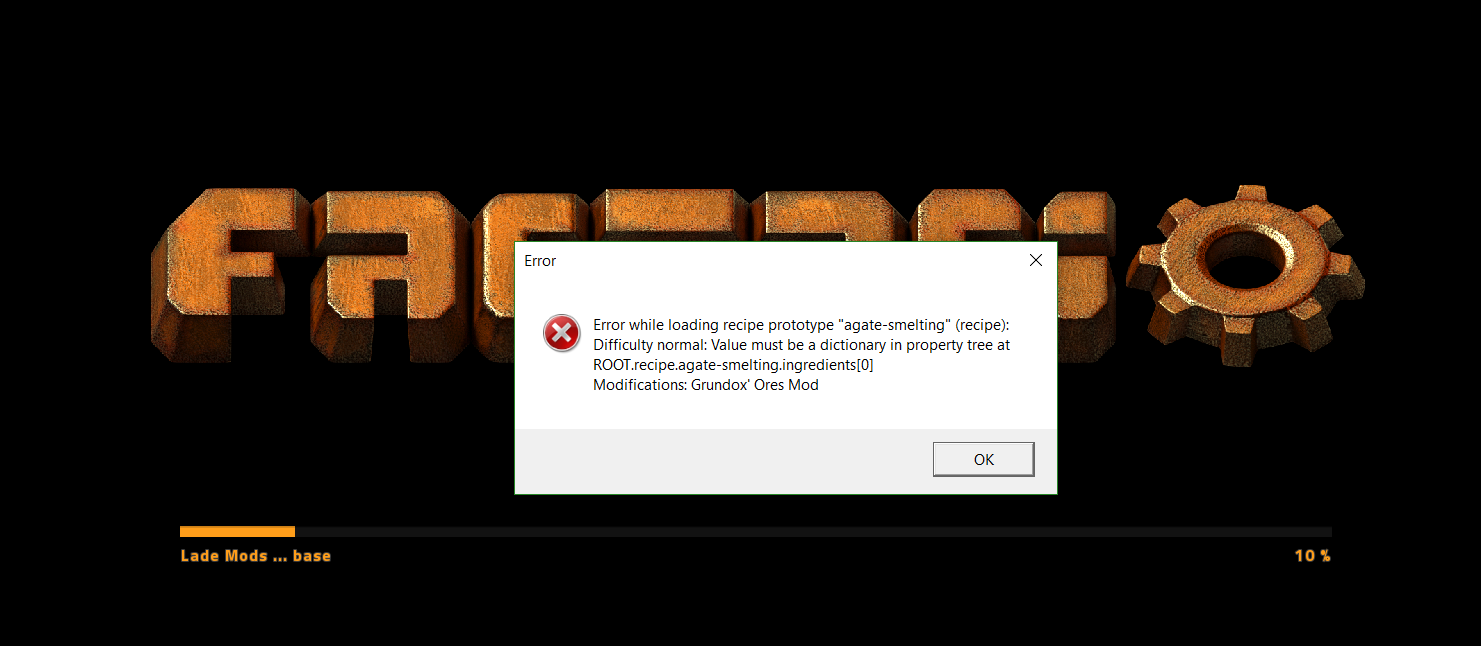Viewport: 1481px width, 646px height.
Task: Click the "Modifications: Grundox' Ores Mod" line
Action: click(706, 385)
